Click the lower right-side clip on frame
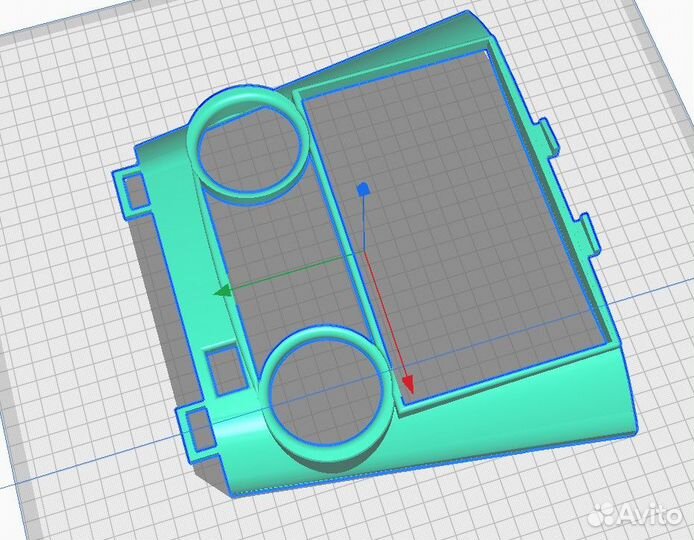 [587, 236]
